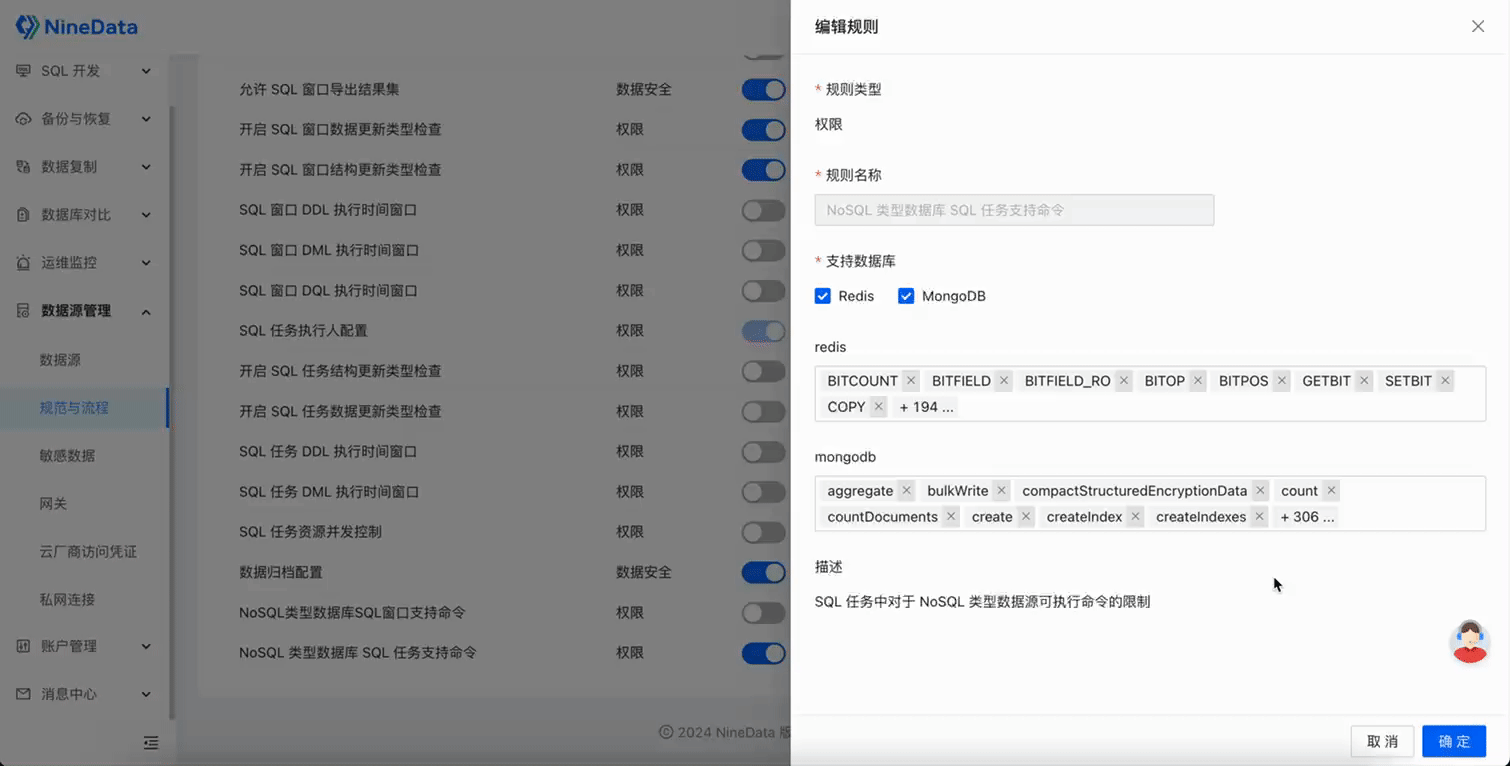Expand the 备份与恢复 menu chevron

pos(146,119)
